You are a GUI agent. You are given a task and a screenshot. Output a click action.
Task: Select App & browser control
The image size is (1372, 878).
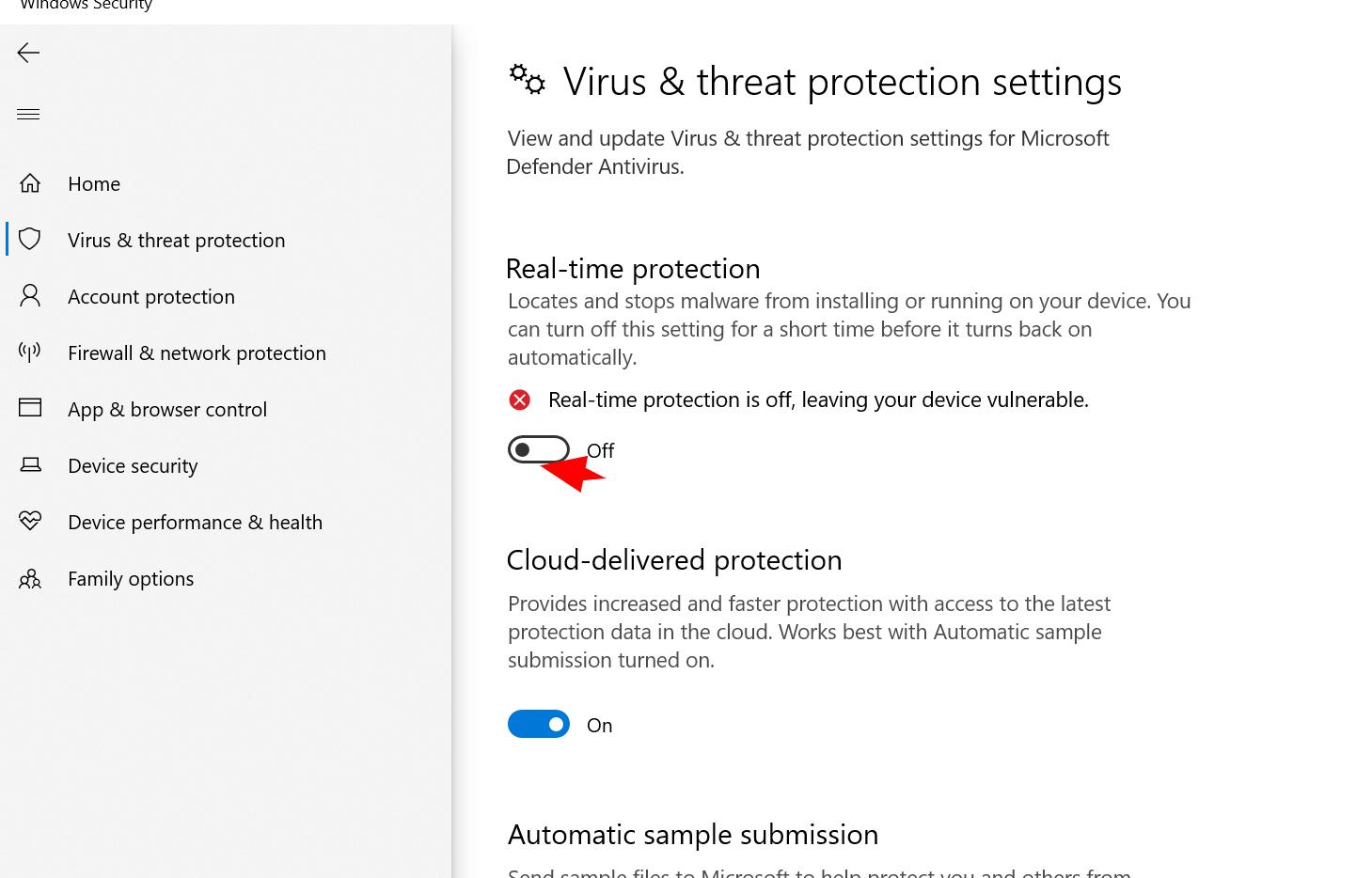point(167,409)
